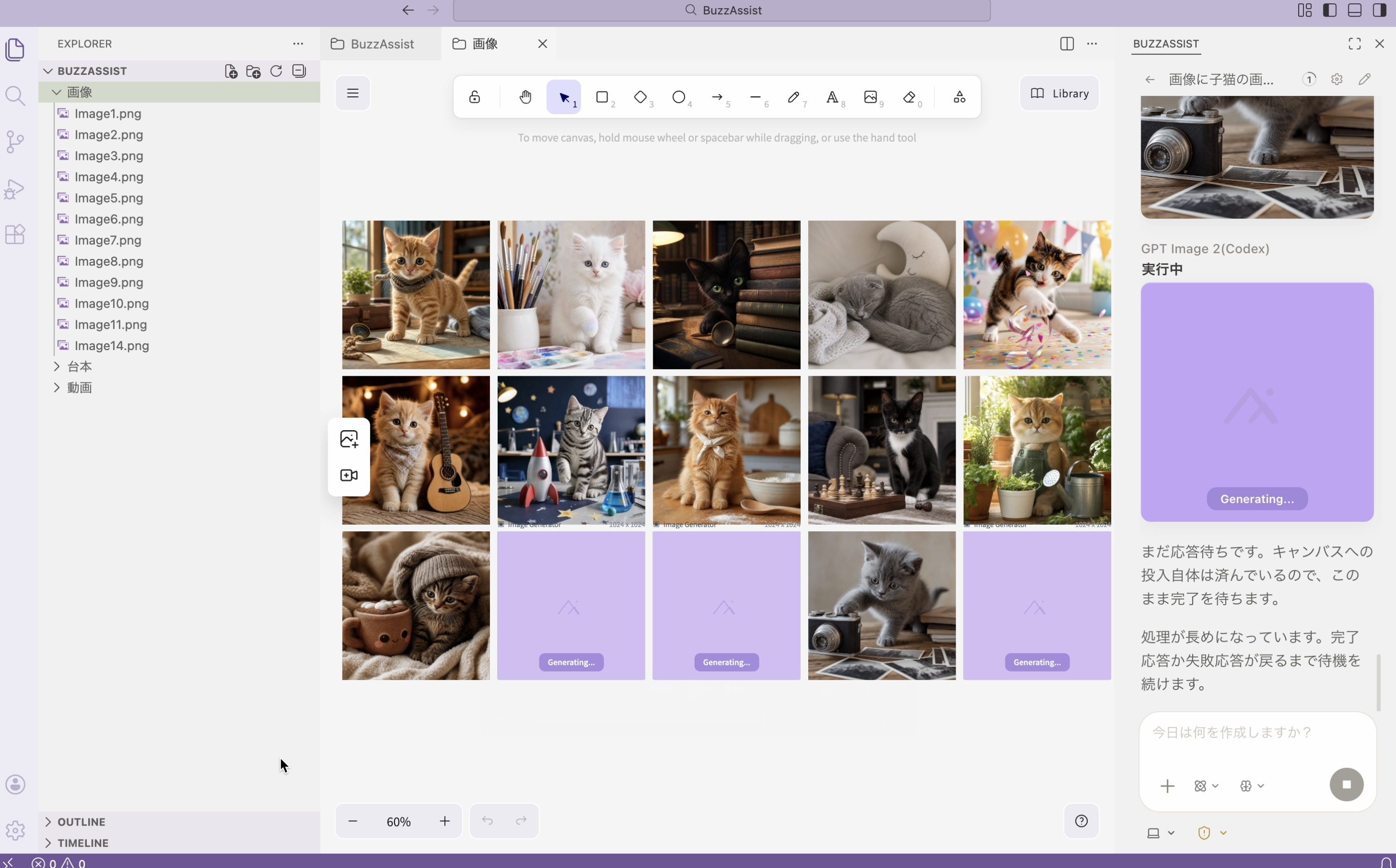
Task: Select the Line tool
Action: (756, 97)
